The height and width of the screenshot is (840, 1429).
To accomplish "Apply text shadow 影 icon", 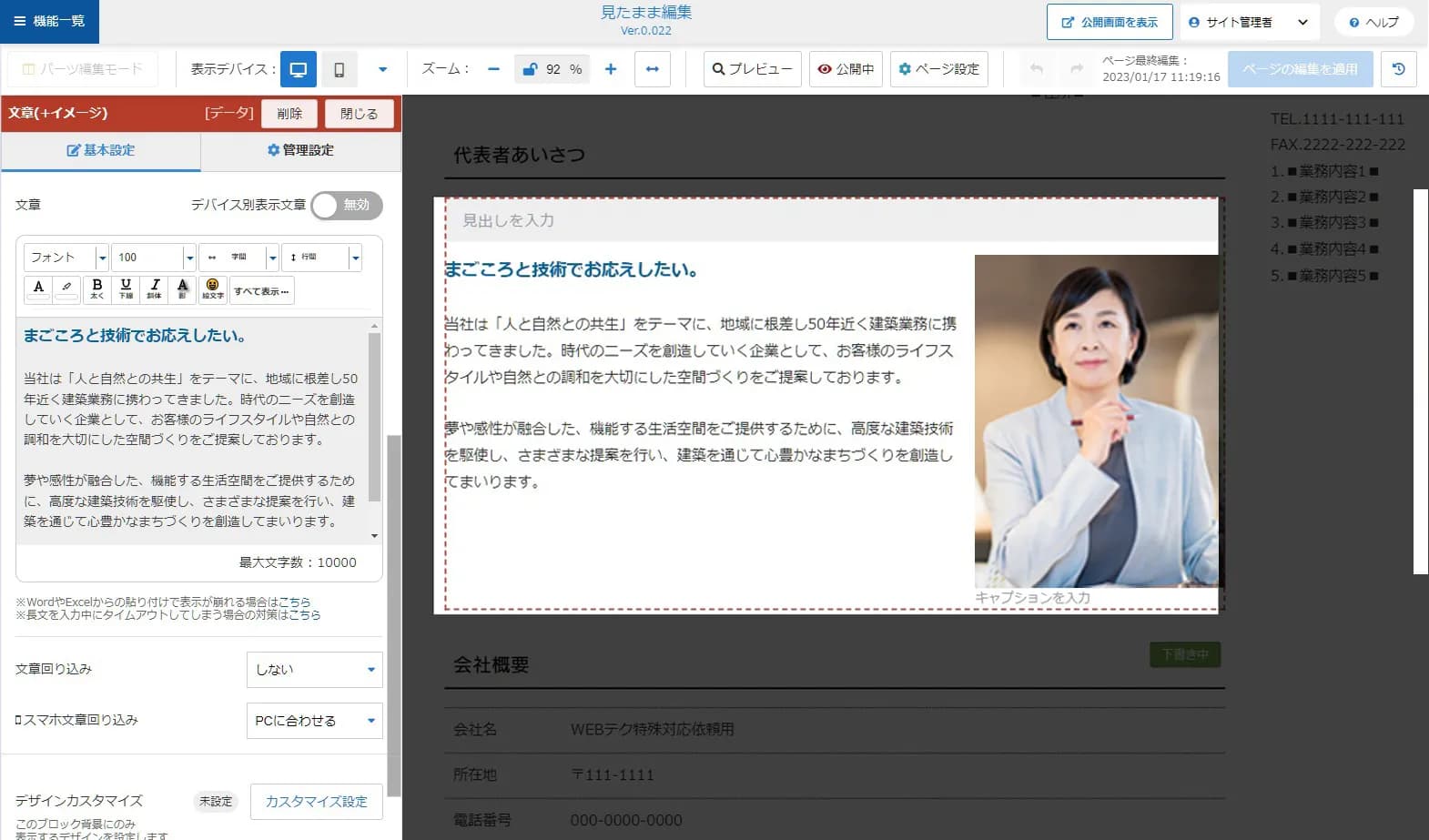I will [182, 289].
